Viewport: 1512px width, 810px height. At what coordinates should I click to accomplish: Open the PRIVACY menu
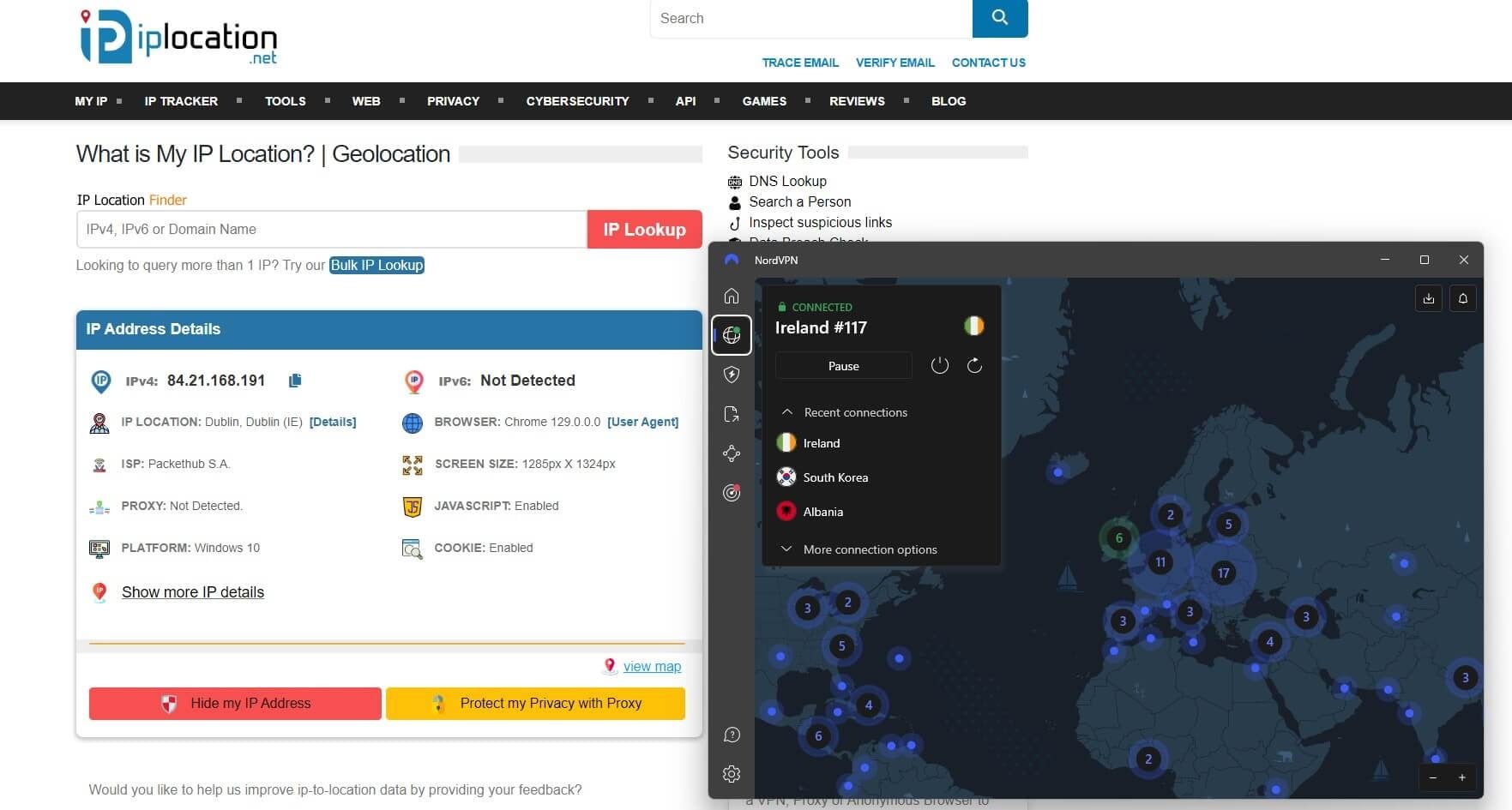click(x=454, y=101)
